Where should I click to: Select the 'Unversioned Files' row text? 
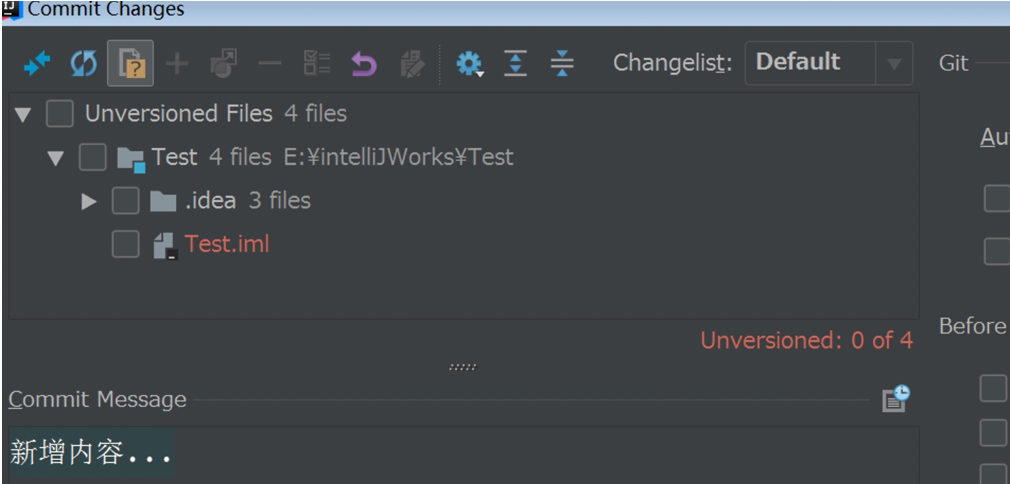(x=179, y=114)
